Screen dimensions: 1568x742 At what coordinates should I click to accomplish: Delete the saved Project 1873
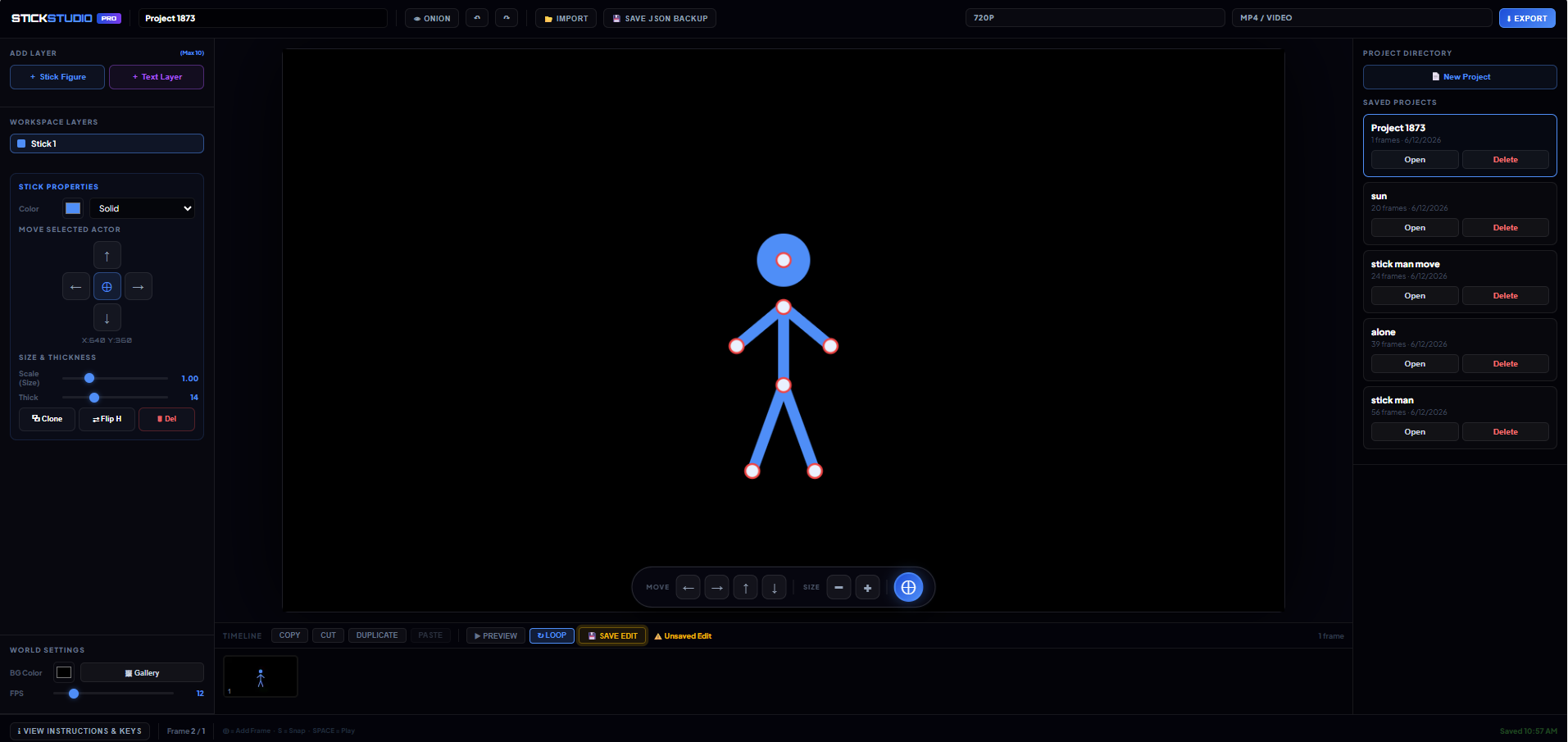[x=1506, y=160]
